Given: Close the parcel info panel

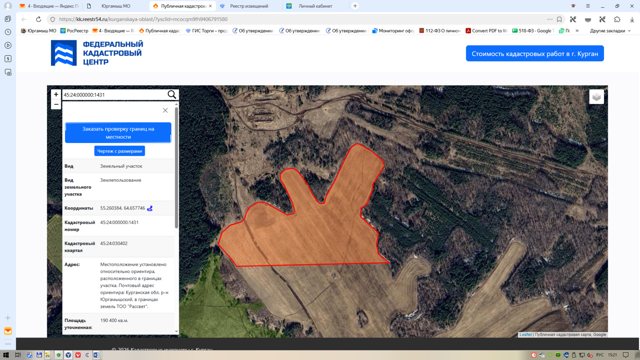Looking at the screenshot, I should [165, 110].
